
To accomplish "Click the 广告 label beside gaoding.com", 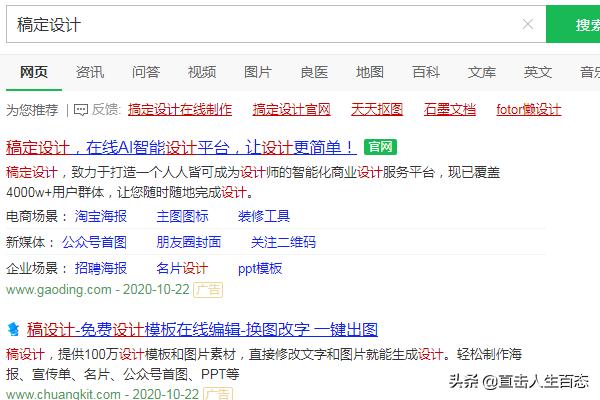I will (x=208, y=290).
